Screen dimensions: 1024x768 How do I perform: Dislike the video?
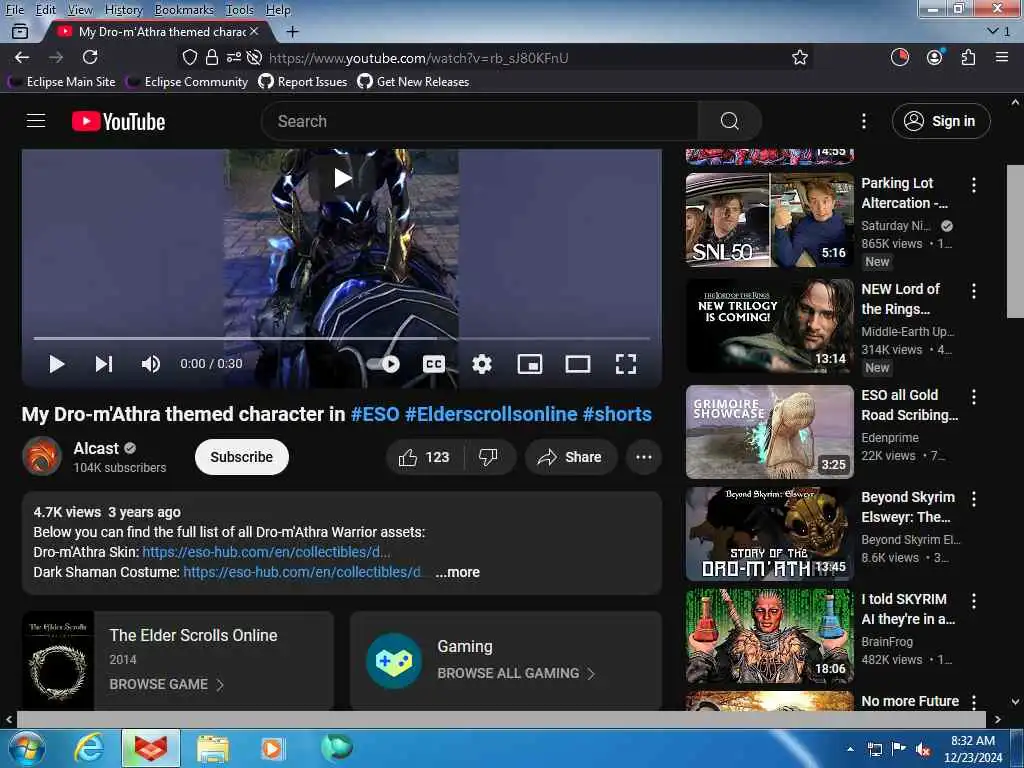point(488,457)
